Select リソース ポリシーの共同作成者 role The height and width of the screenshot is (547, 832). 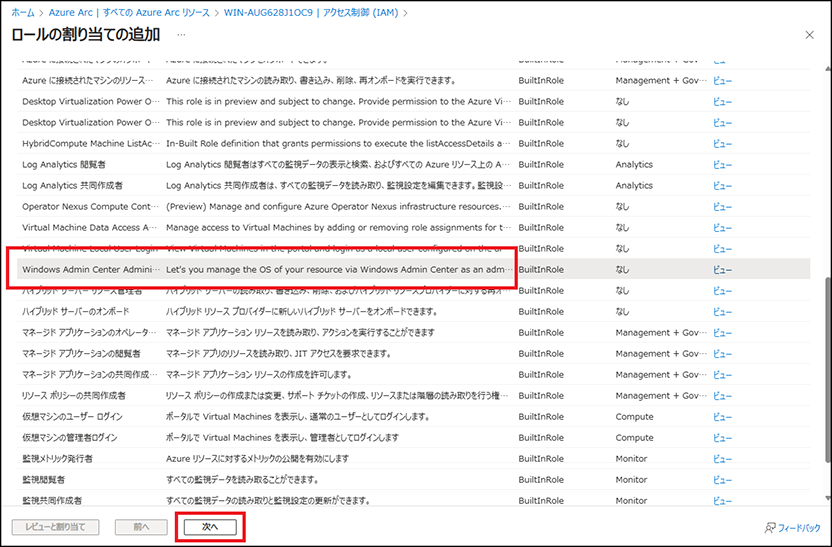[x=413, y=396]
